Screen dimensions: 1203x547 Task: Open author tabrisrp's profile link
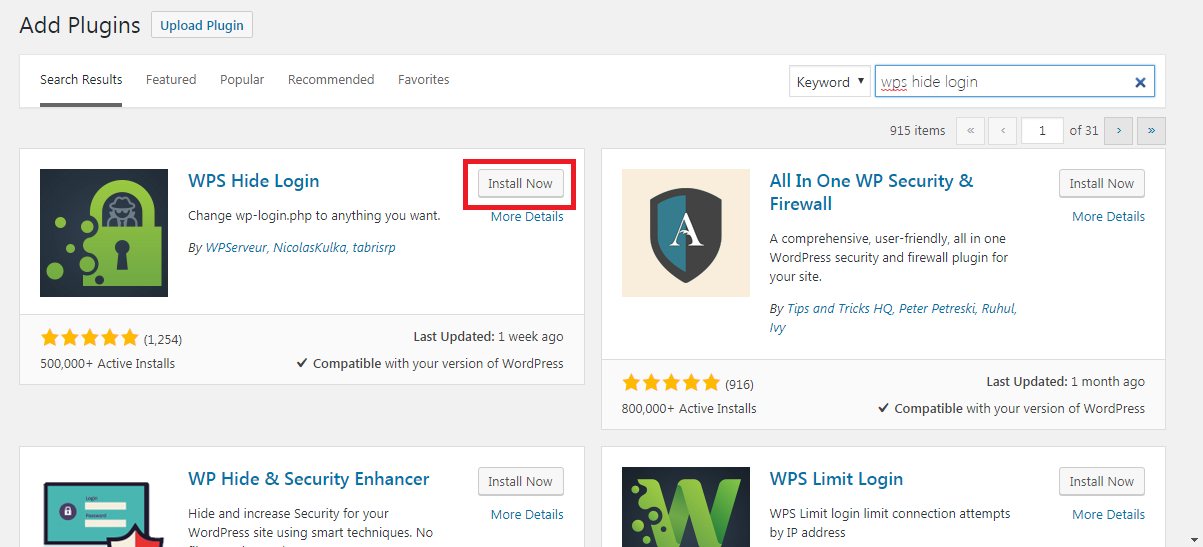pos(374,248)
